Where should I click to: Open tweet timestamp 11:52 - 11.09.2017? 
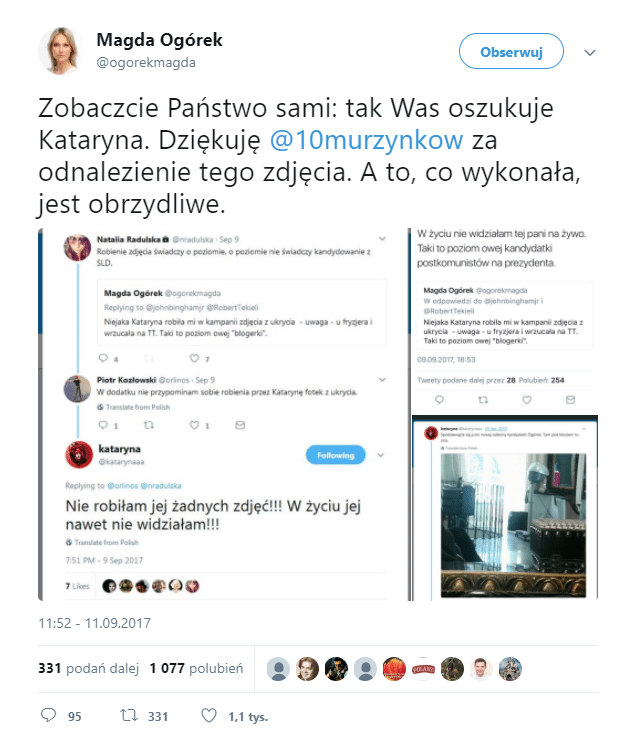tap(94, 623)
